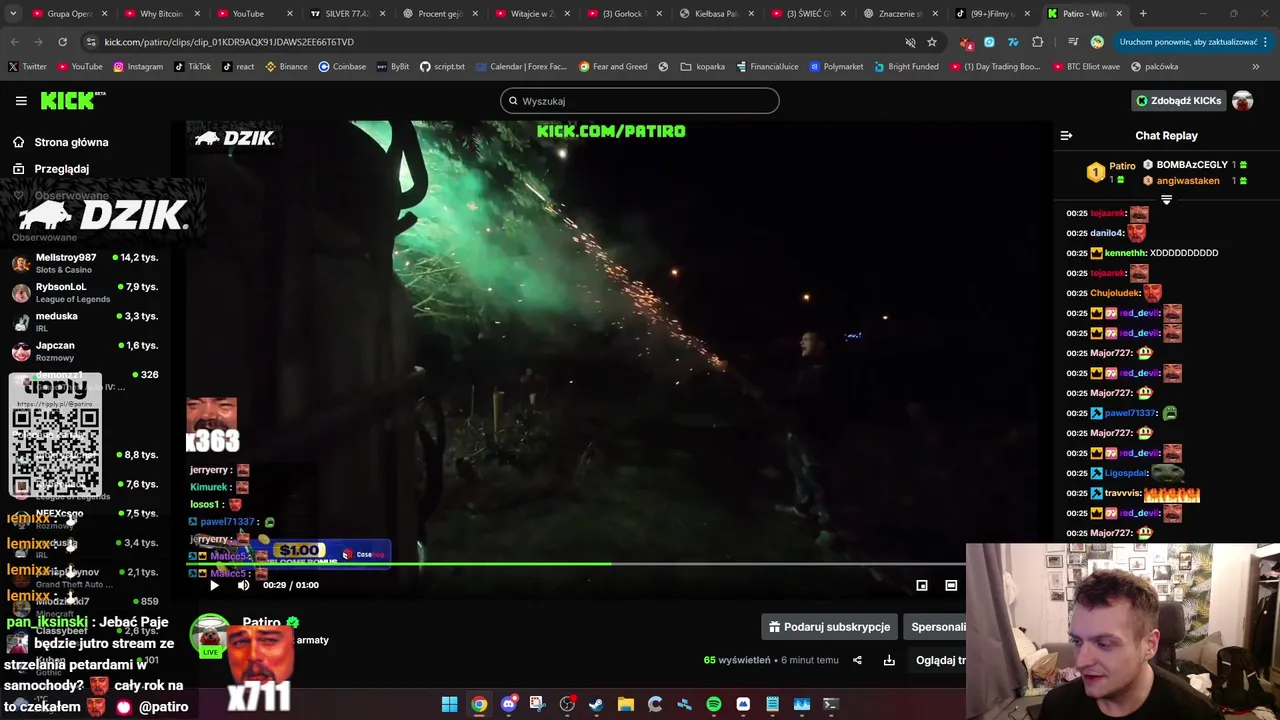Viewport: 1280px width, 720px height.
Task: Click Ligospdal username in chat
Action: 1126,473
